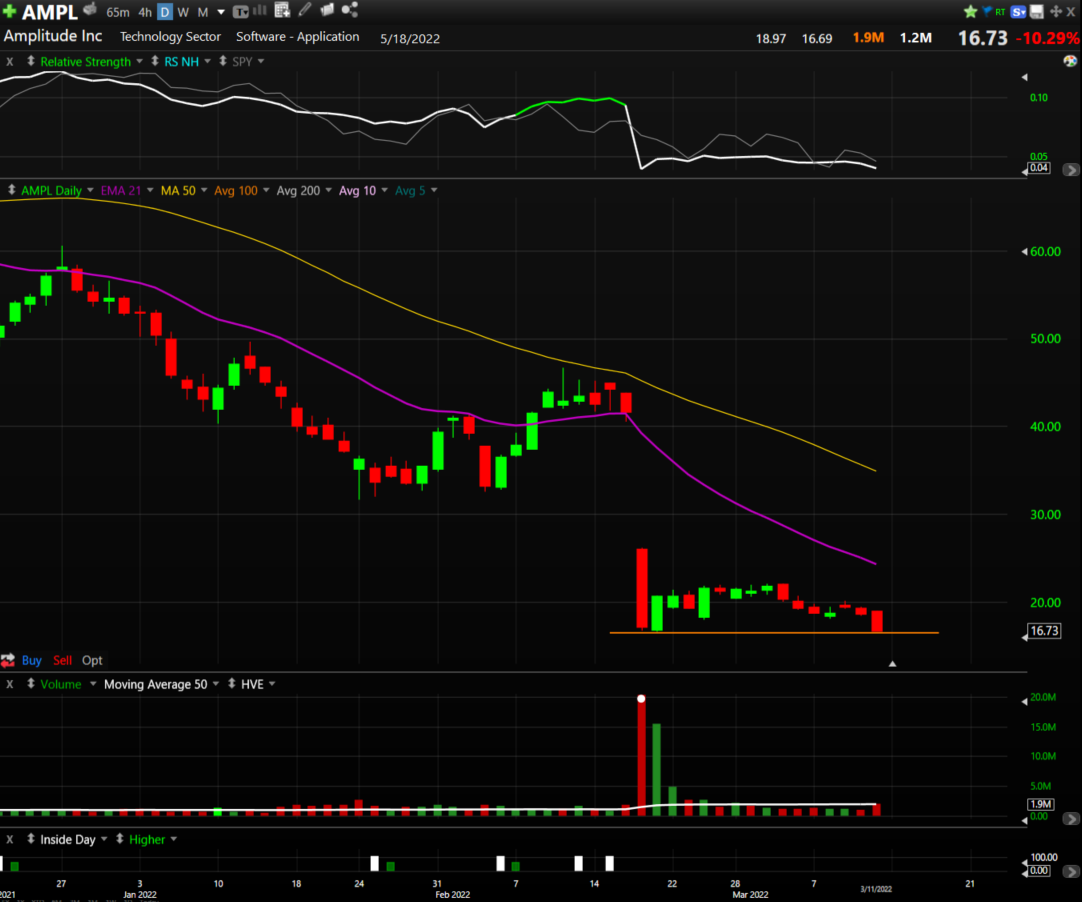Close the Inside Day pane with X
The width and height of the screenshot is (1082, 902).
[x=10, y=839]
